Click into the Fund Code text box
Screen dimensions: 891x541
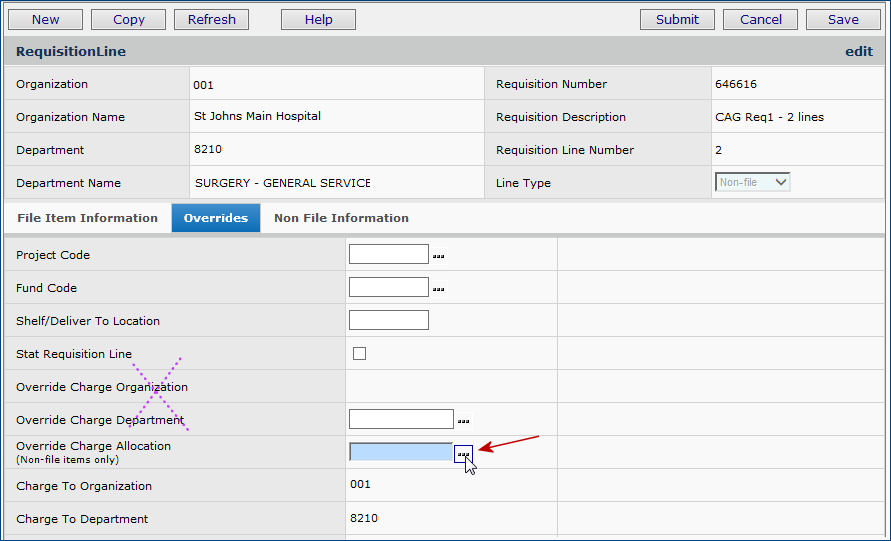click(388, 287)
